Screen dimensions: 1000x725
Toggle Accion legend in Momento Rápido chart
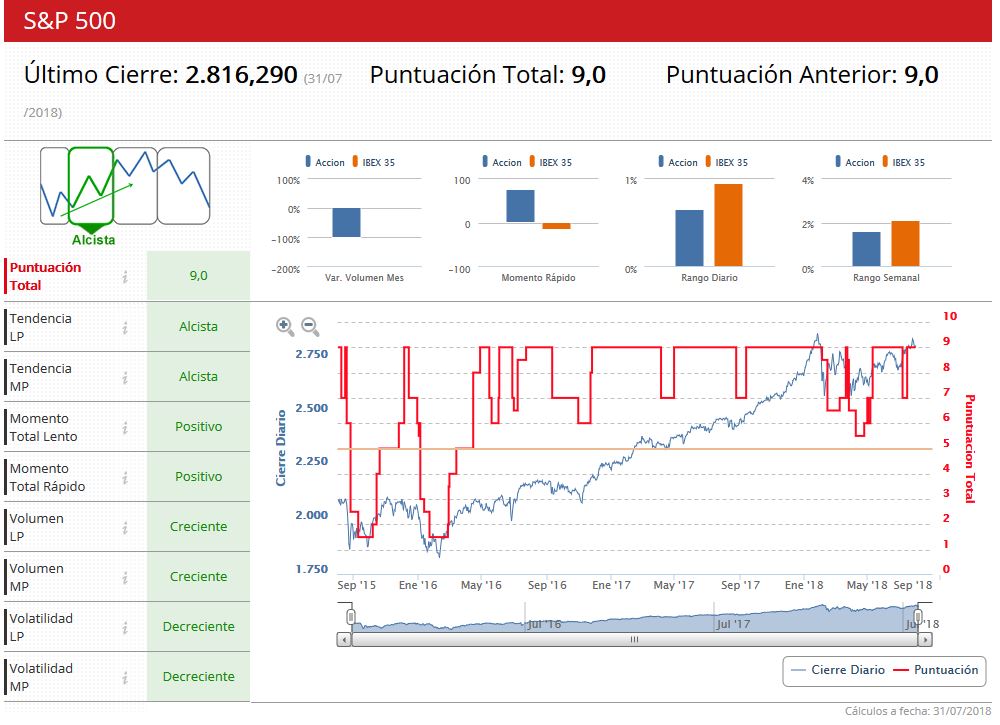(x=502, y=162)
